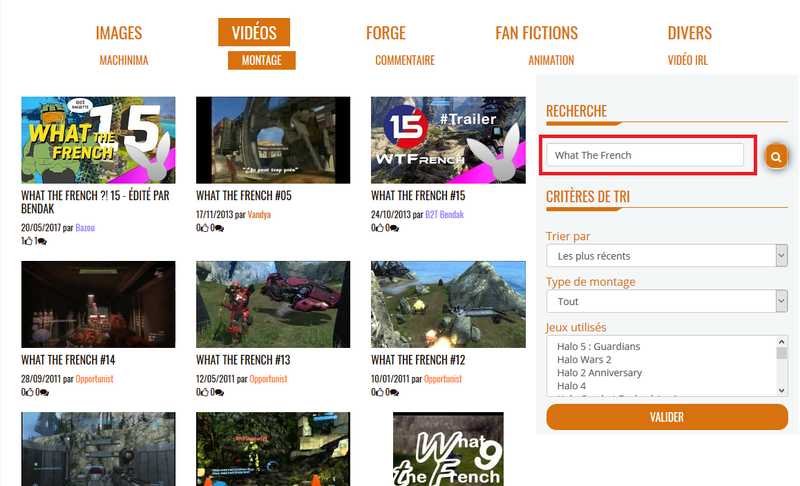Click the Valider button
800x486 pixels.
pos(667,417)
